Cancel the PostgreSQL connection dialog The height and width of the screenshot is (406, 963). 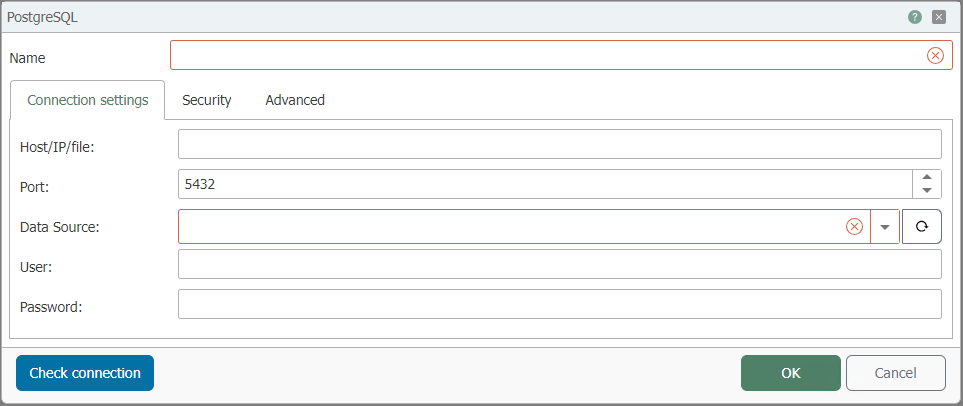(895, 373)
